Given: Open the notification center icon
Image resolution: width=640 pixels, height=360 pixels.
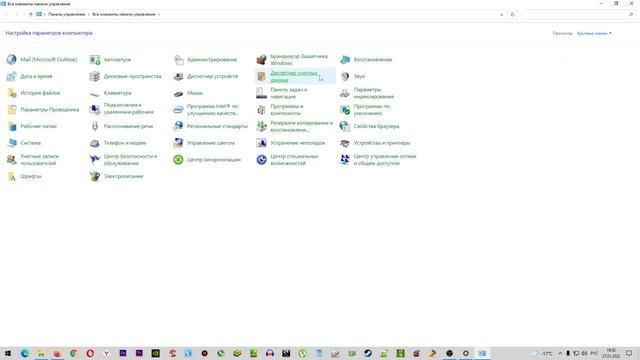Looking at the screenshot, I should click(629, 353).
